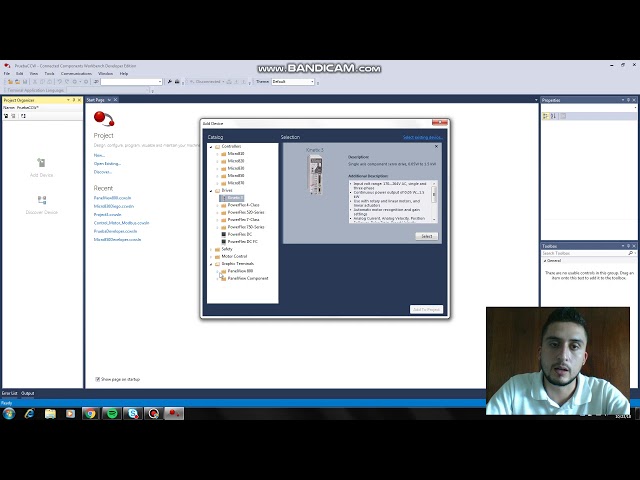640x480 pixels.
Task: Click the third icon in Project Organizer toolbar
Action: point(23,116)
